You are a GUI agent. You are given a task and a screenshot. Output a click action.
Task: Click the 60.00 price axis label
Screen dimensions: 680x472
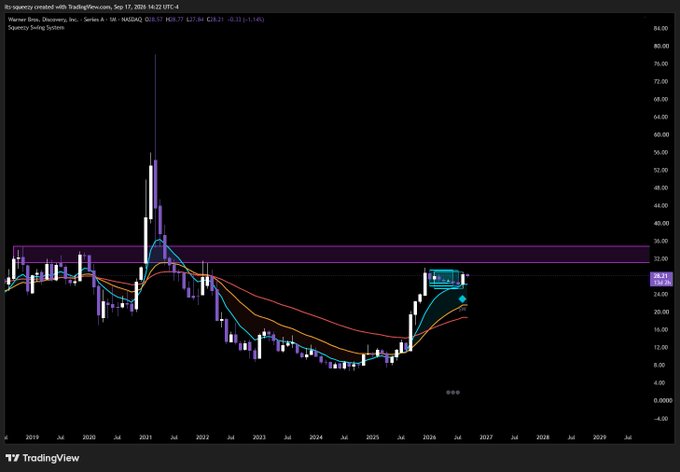[661, 135]
